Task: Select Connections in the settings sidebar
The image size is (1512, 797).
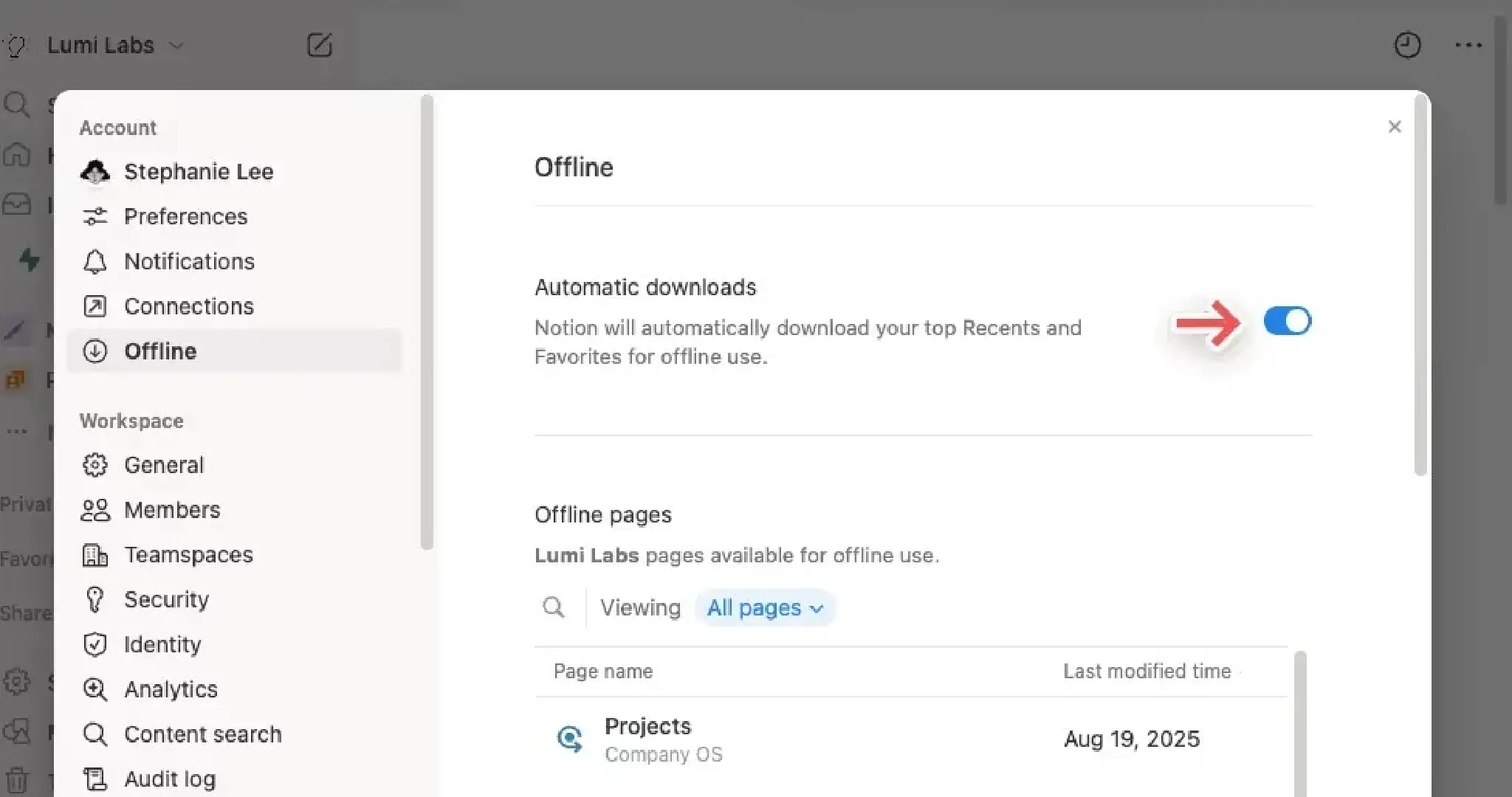Action: tap(188, 306)
